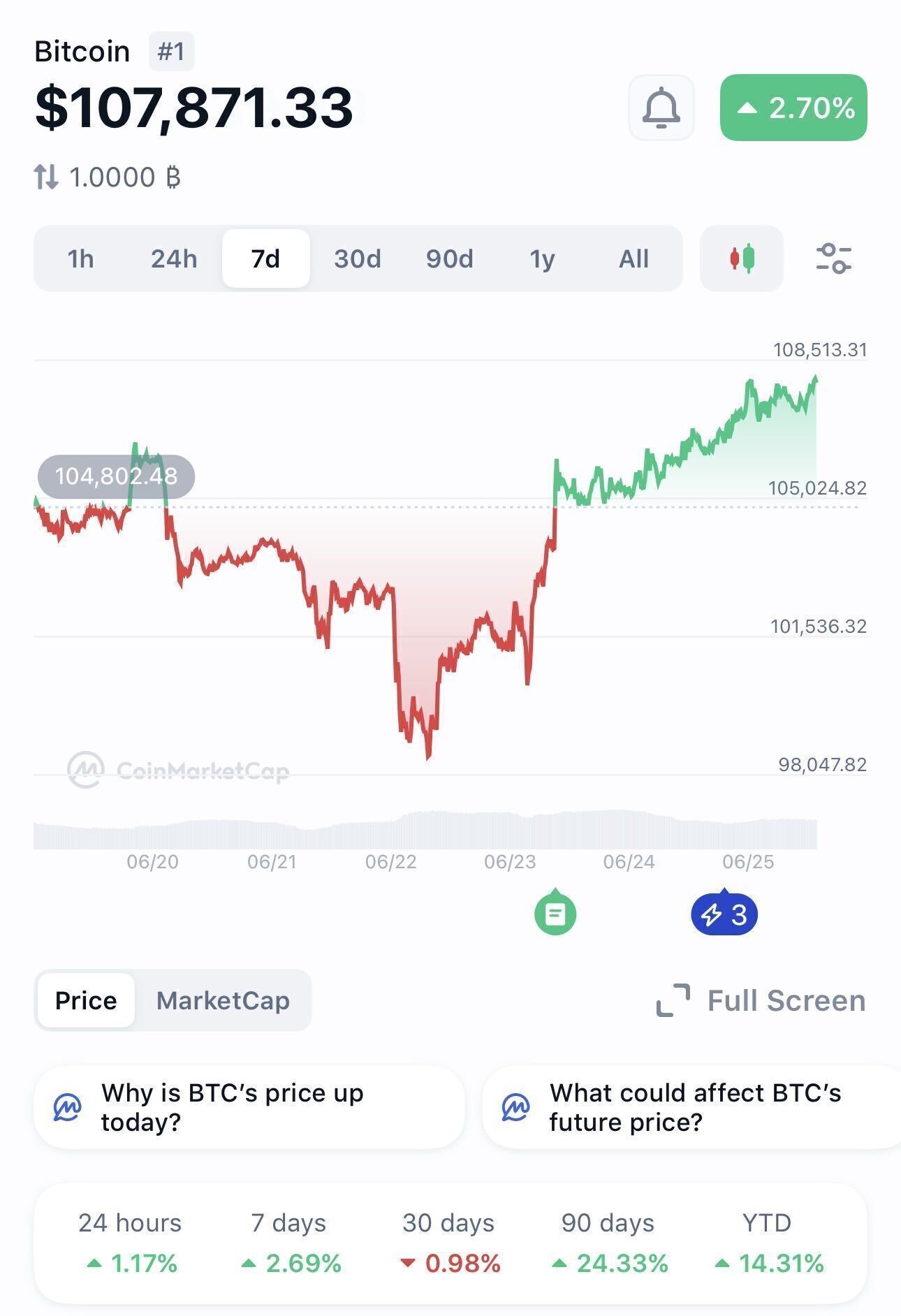Tap the 2.70% change badge

point(793,108)
